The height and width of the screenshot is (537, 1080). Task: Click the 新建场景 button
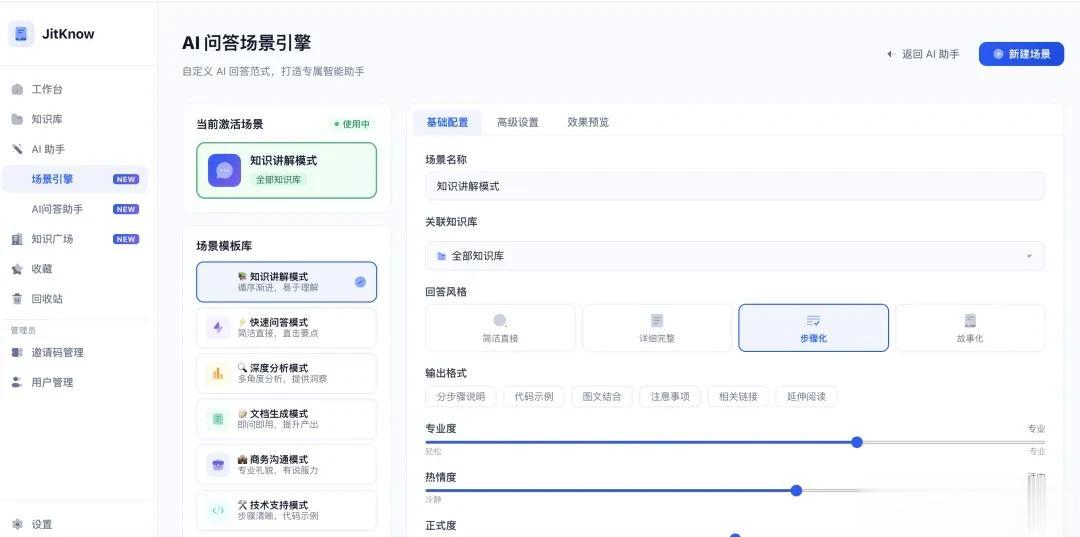coord(1021,54)
